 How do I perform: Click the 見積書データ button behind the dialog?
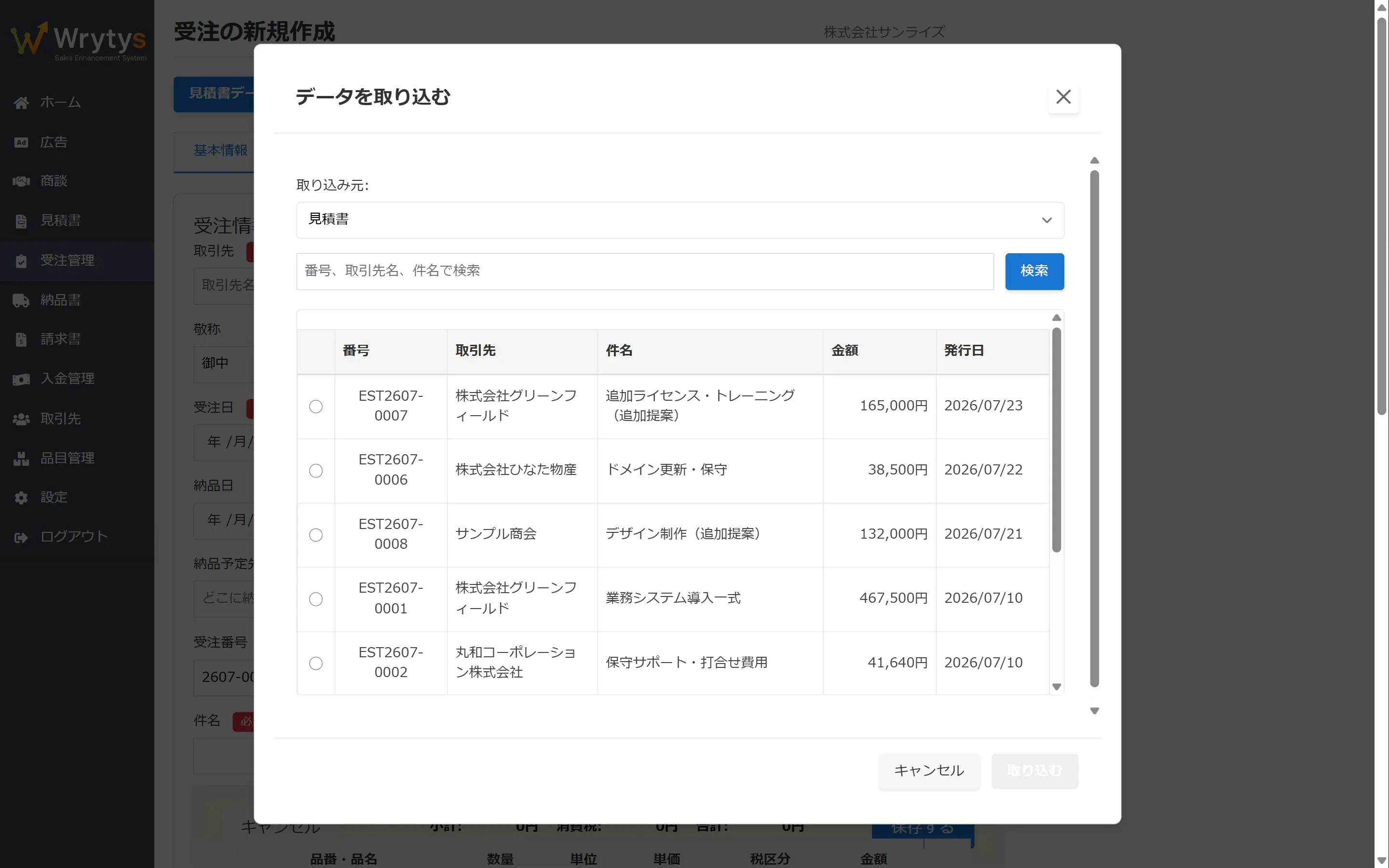(214, 94)
